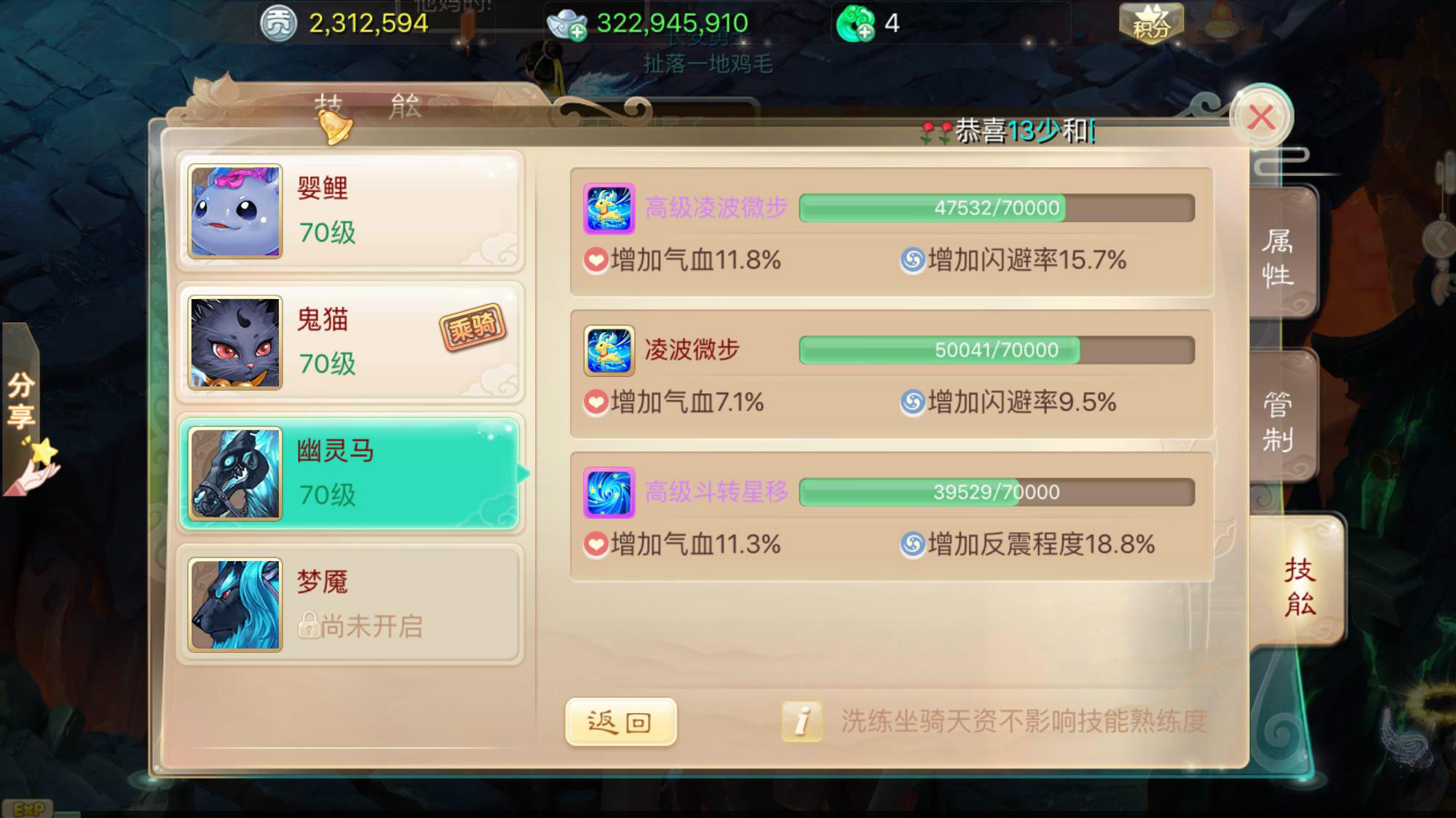Select the 鬼猫 mount entry

click(x=350, y=342)
